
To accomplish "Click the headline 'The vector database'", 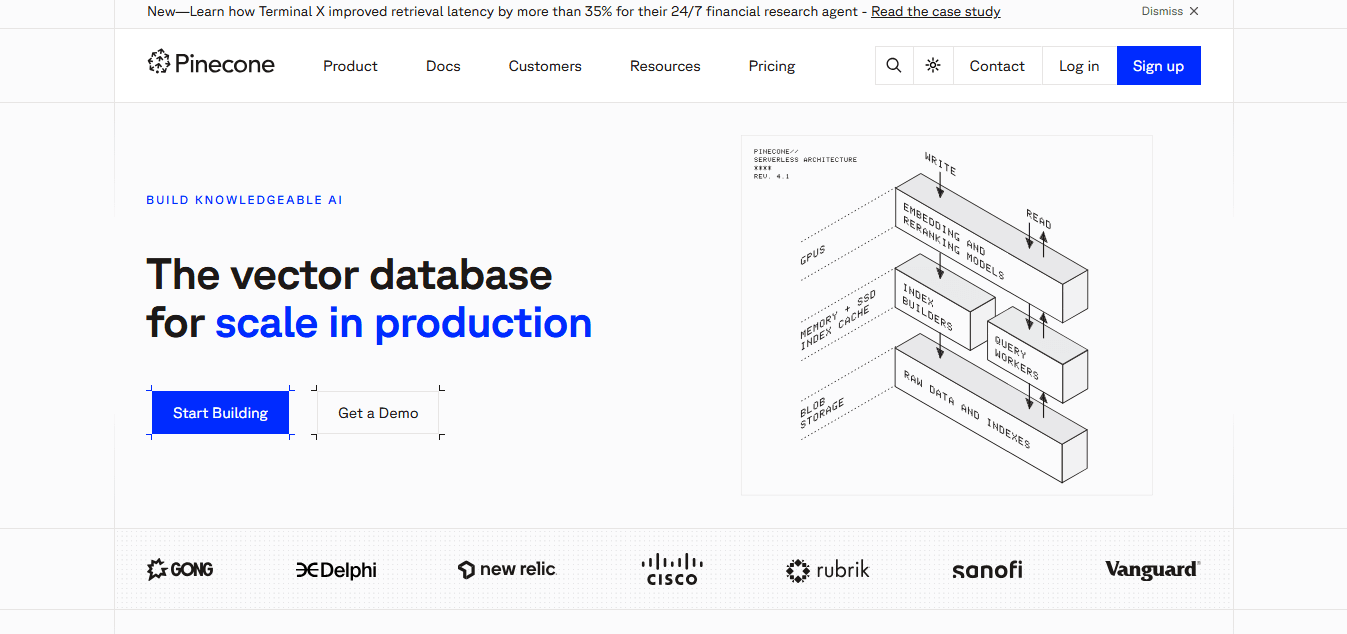I will point(349,274).
